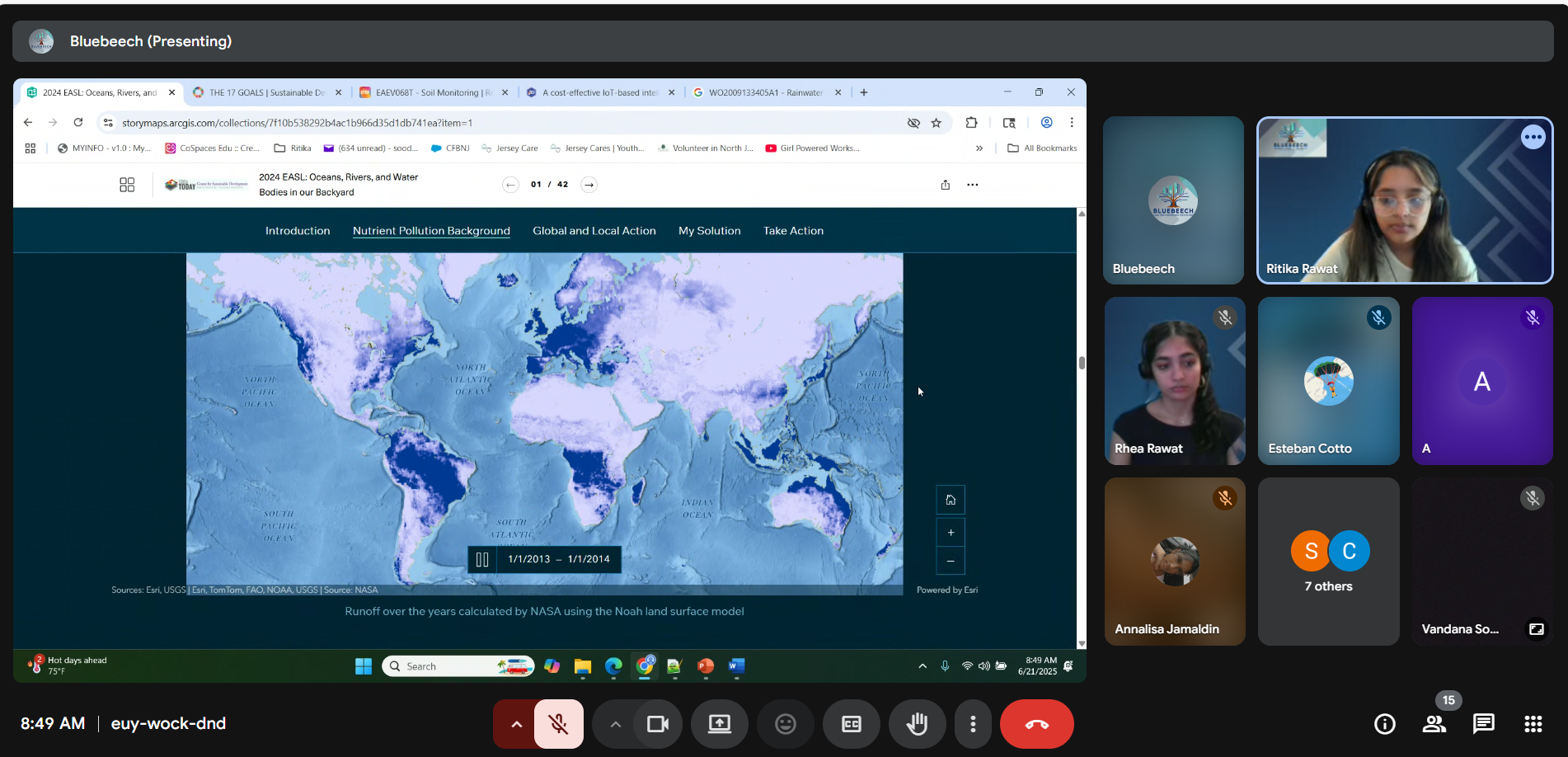The width and height of the screenshot is (1568, 757).
Task: Open options on Ritika Rawat's tile
Action: pos(1533,137)
